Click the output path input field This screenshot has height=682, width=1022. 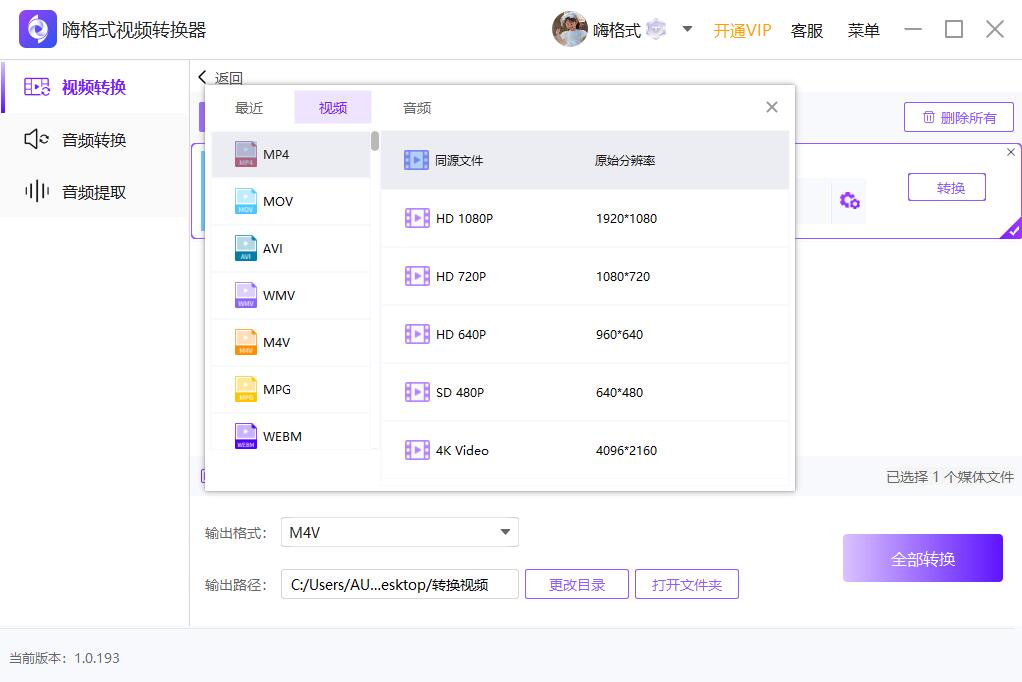[x=399, y=584]
